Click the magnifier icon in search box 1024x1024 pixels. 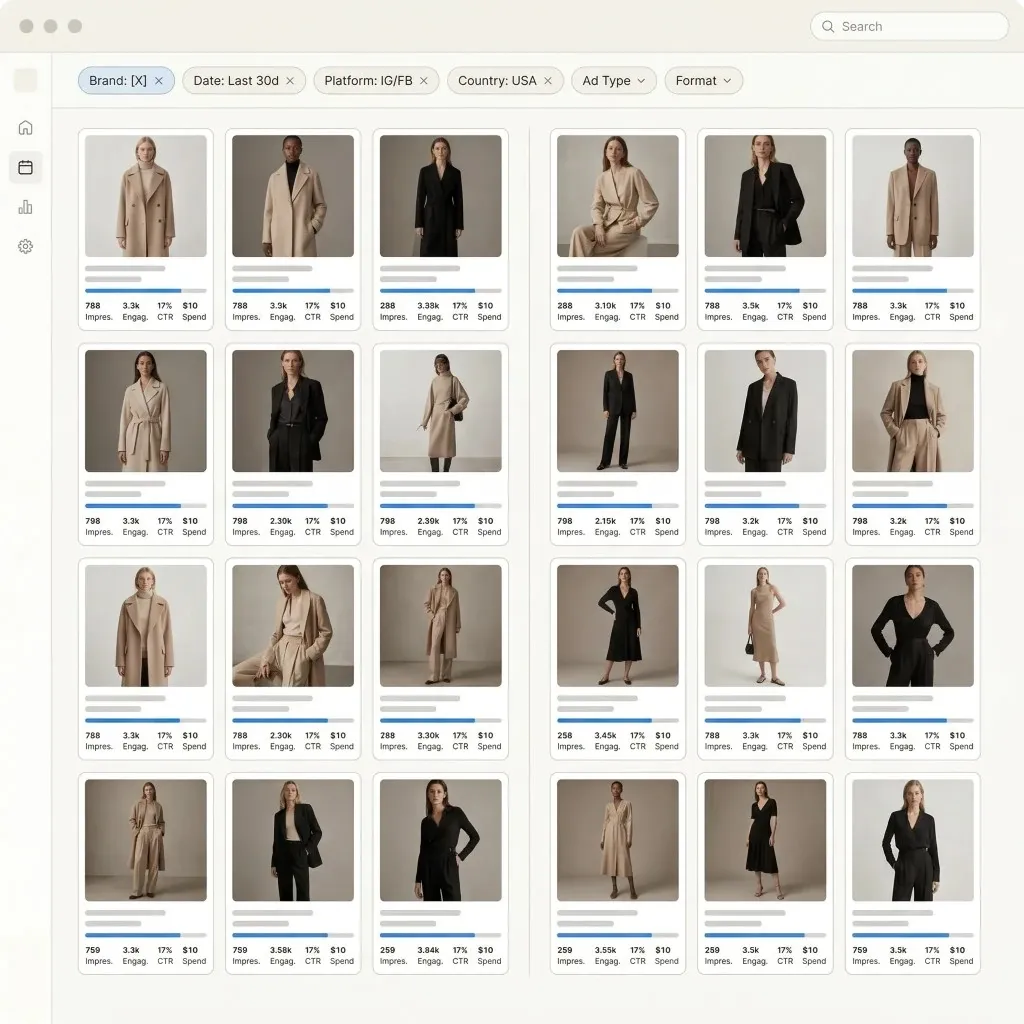(x=827, y=26)
